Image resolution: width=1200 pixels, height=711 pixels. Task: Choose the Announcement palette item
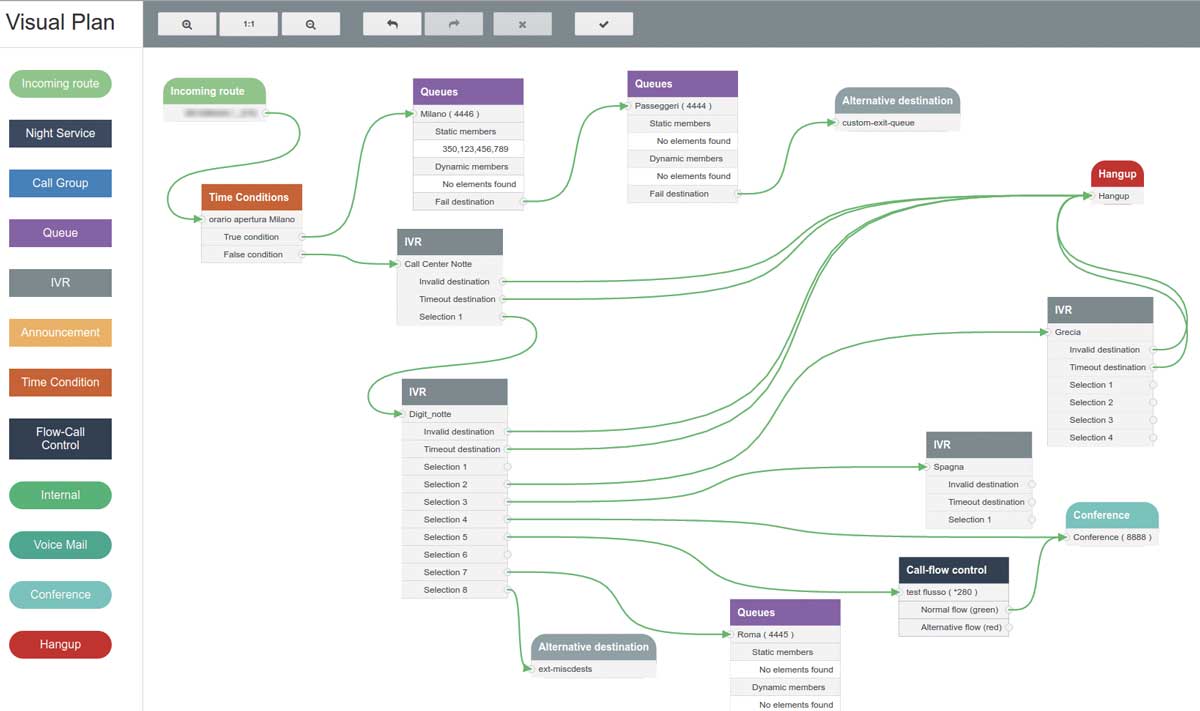click(x=60, y=332)
